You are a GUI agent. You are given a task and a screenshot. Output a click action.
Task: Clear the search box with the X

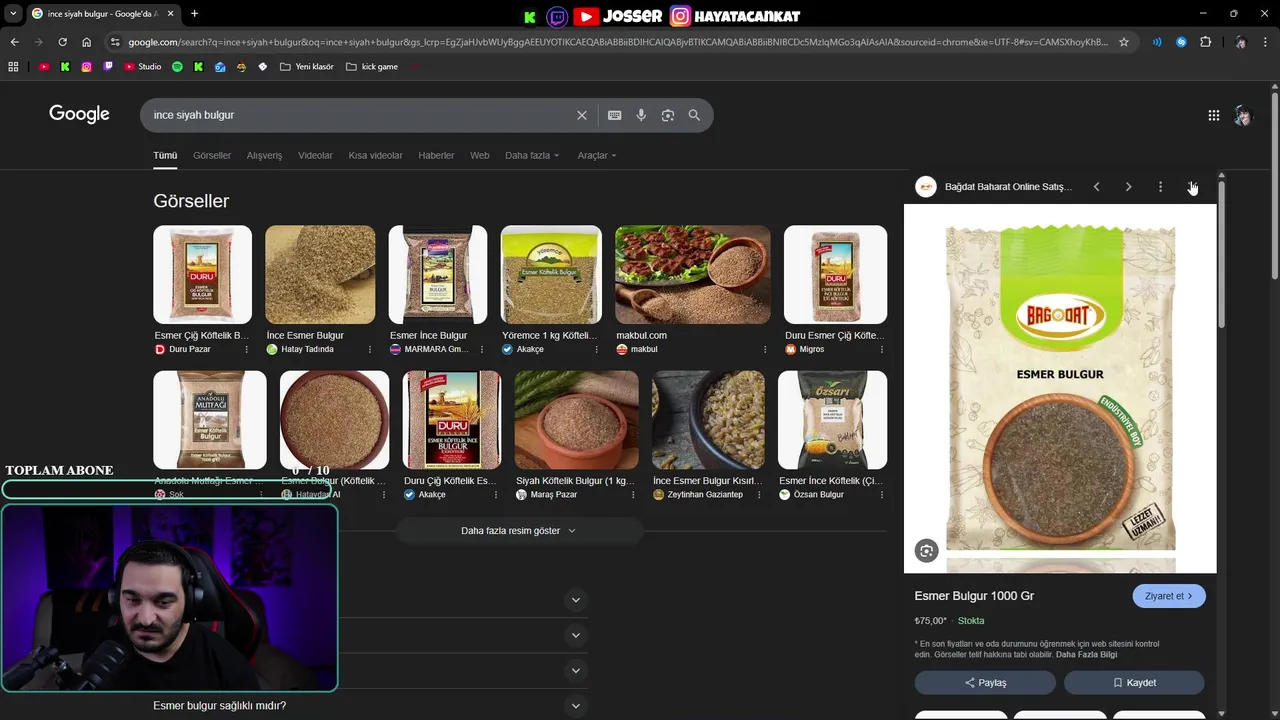pos(581,115)
